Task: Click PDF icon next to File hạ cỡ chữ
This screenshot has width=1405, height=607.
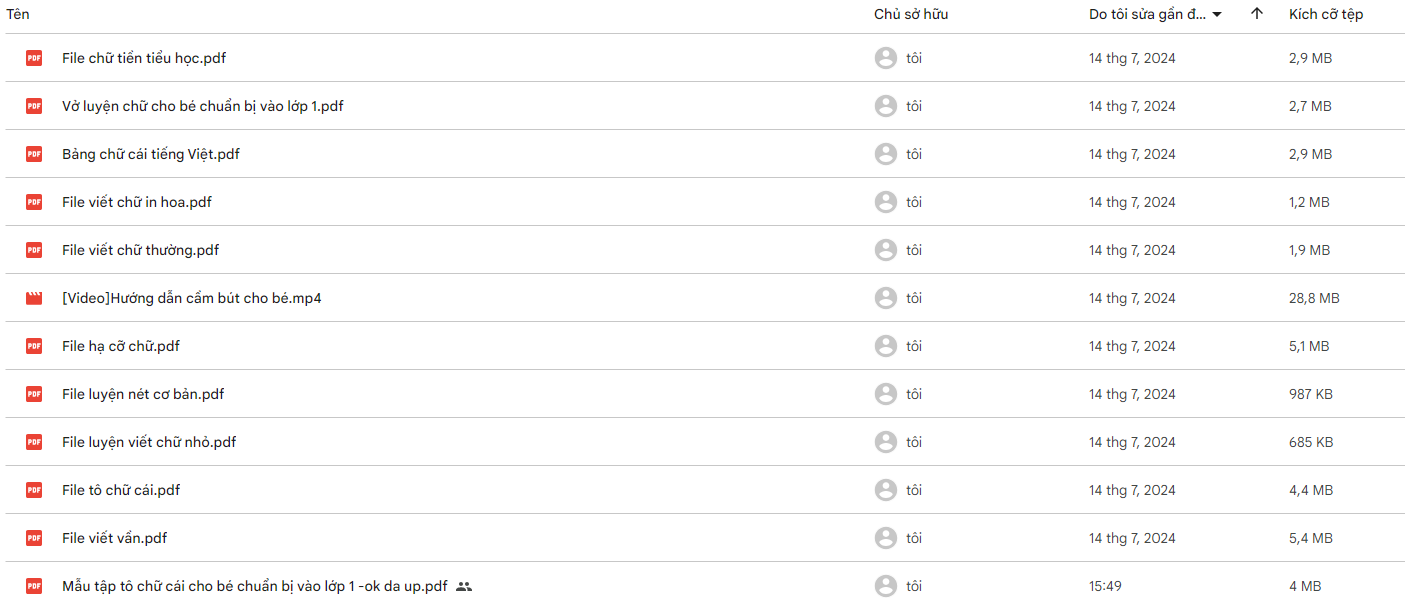Action: pos(34,346)
